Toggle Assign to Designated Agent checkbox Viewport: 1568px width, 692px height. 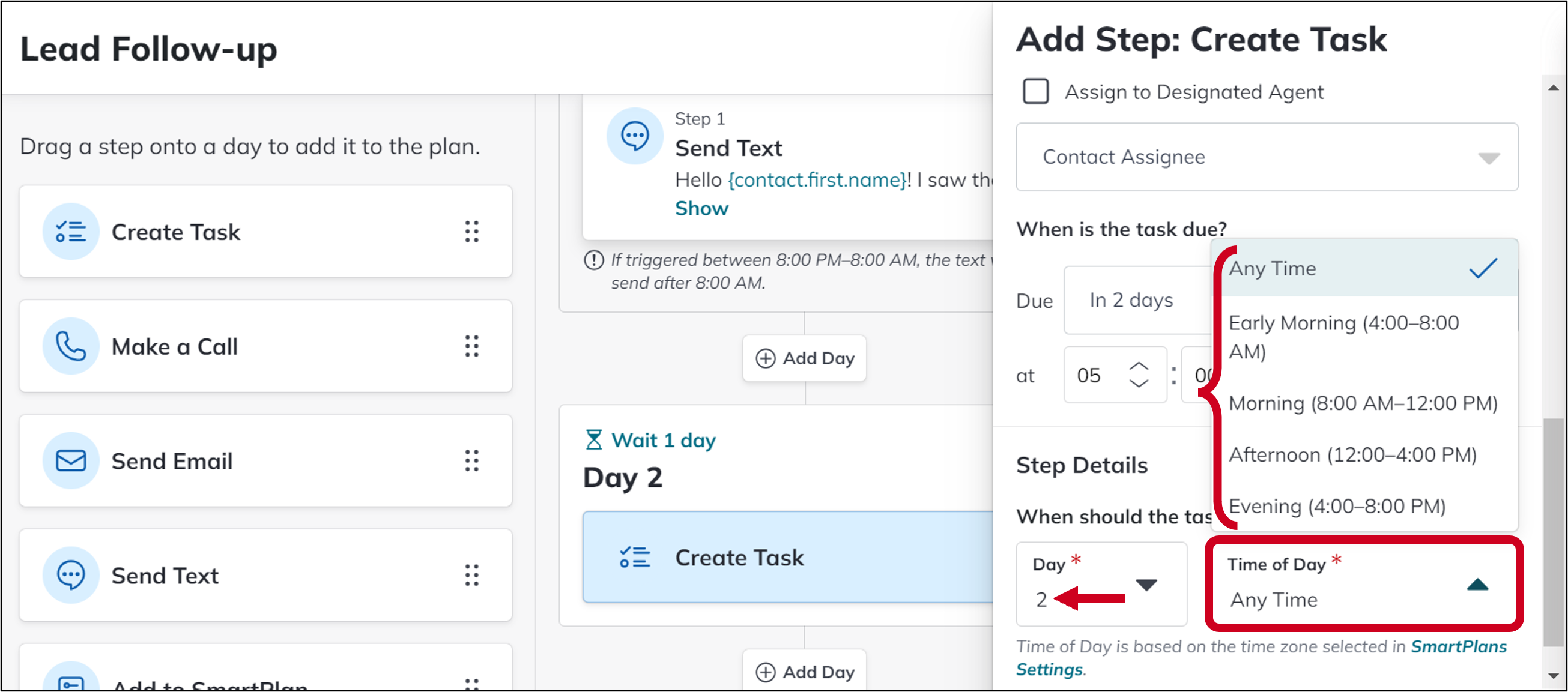tap(1035, 92)
